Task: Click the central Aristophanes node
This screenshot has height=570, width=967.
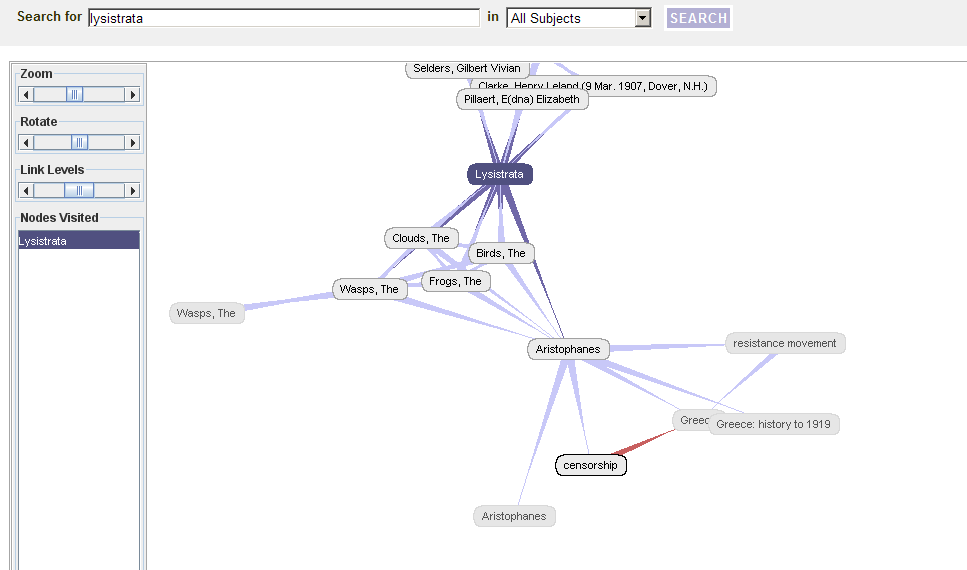Action: tap(568, 349)
